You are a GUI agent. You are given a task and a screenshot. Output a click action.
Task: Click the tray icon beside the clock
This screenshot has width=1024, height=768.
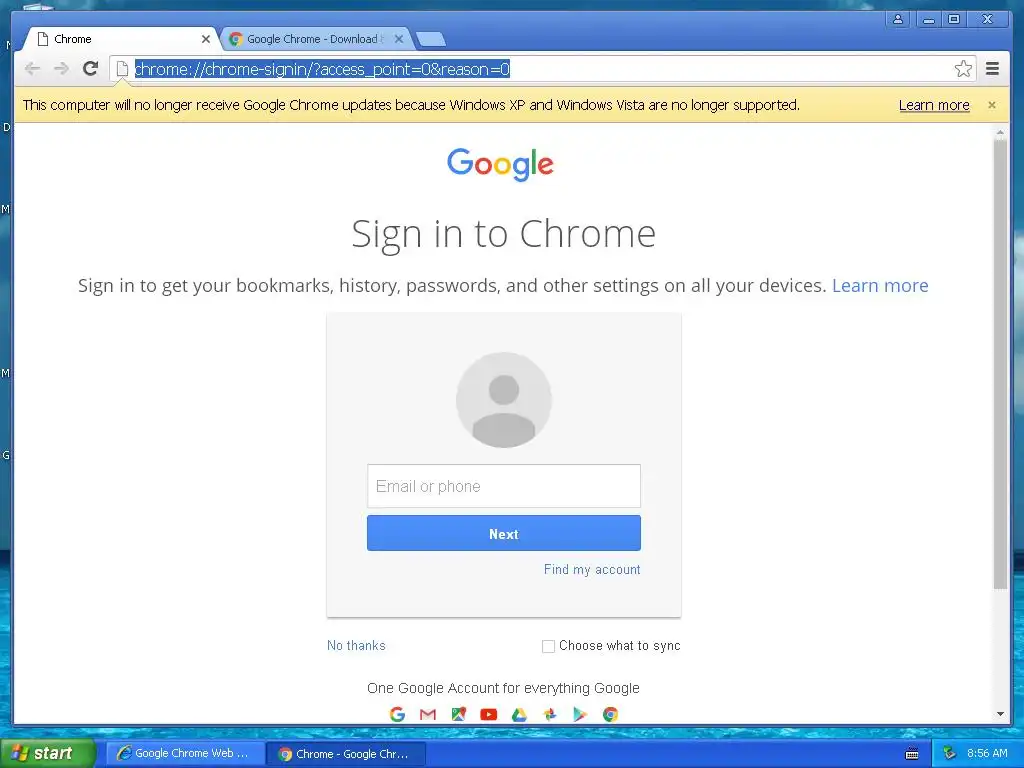pyautogui.click(x=950, y=754)
